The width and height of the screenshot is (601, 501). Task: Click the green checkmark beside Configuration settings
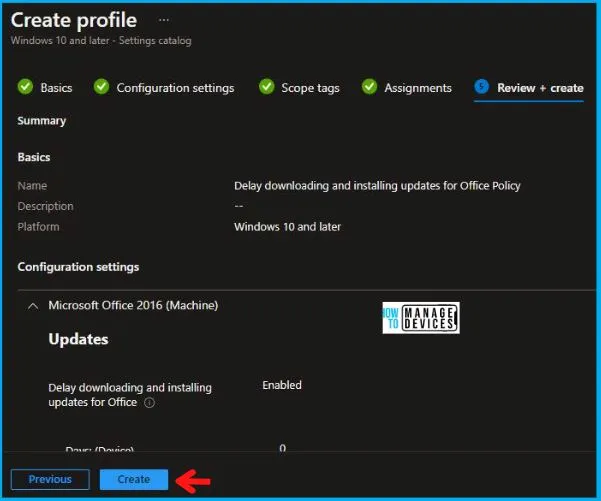[x=101, y=87]
